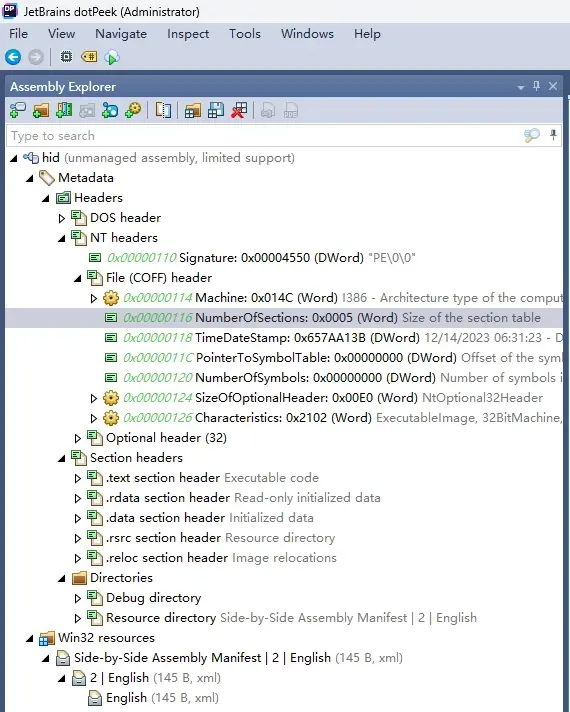570x712 pixels.
Task: Click the hid assembly icon
Action: click(x=31, y=158)
